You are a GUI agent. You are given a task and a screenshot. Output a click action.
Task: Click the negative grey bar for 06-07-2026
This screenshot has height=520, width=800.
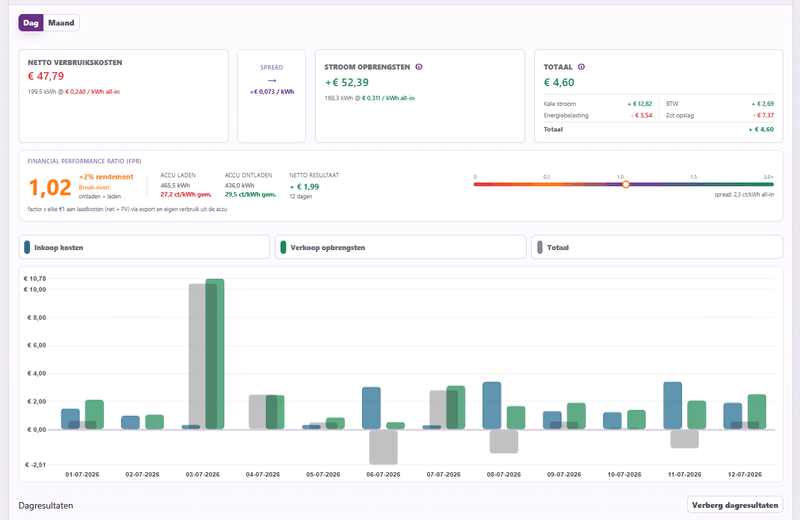pos(383,447)
